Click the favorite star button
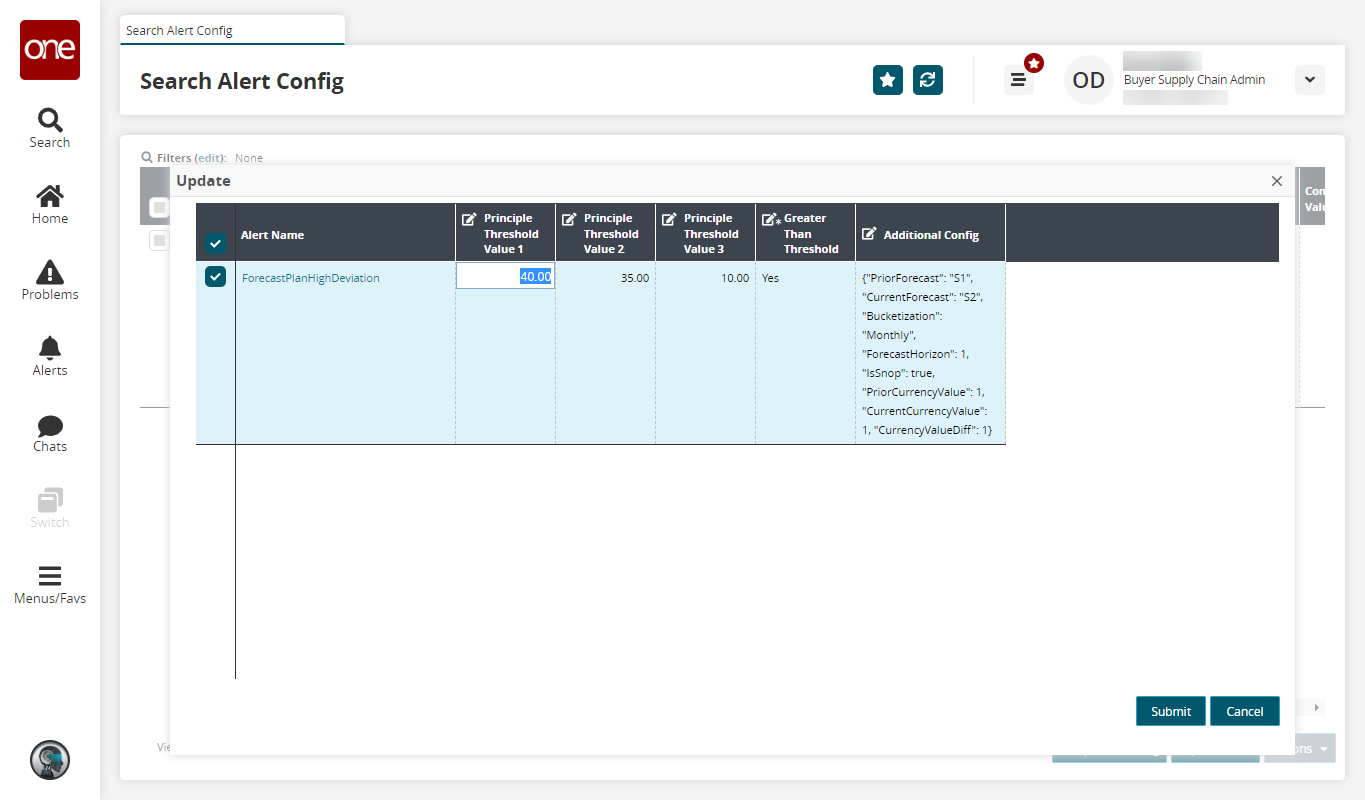The height and width of the screenshot is (800, 1365). pyautogui.click(x=888, y=80)
